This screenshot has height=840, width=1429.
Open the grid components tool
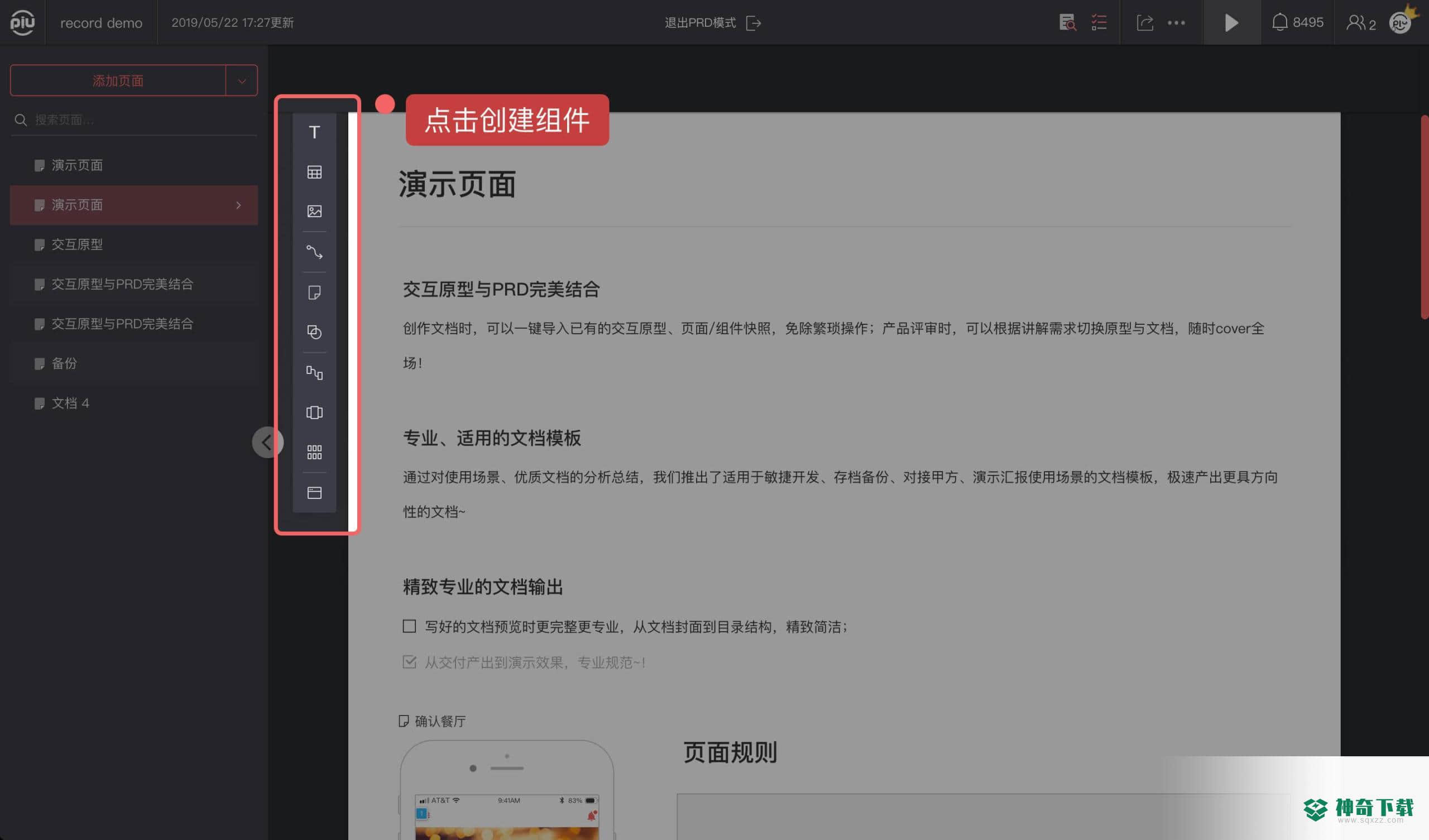314,452
